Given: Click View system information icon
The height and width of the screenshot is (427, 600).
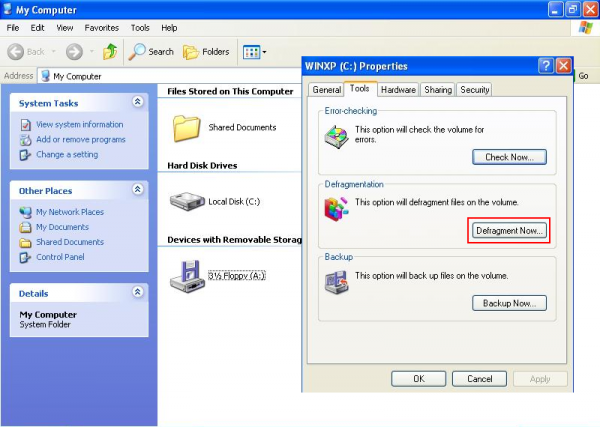Looking at the screenshot, I should (26, 125).
